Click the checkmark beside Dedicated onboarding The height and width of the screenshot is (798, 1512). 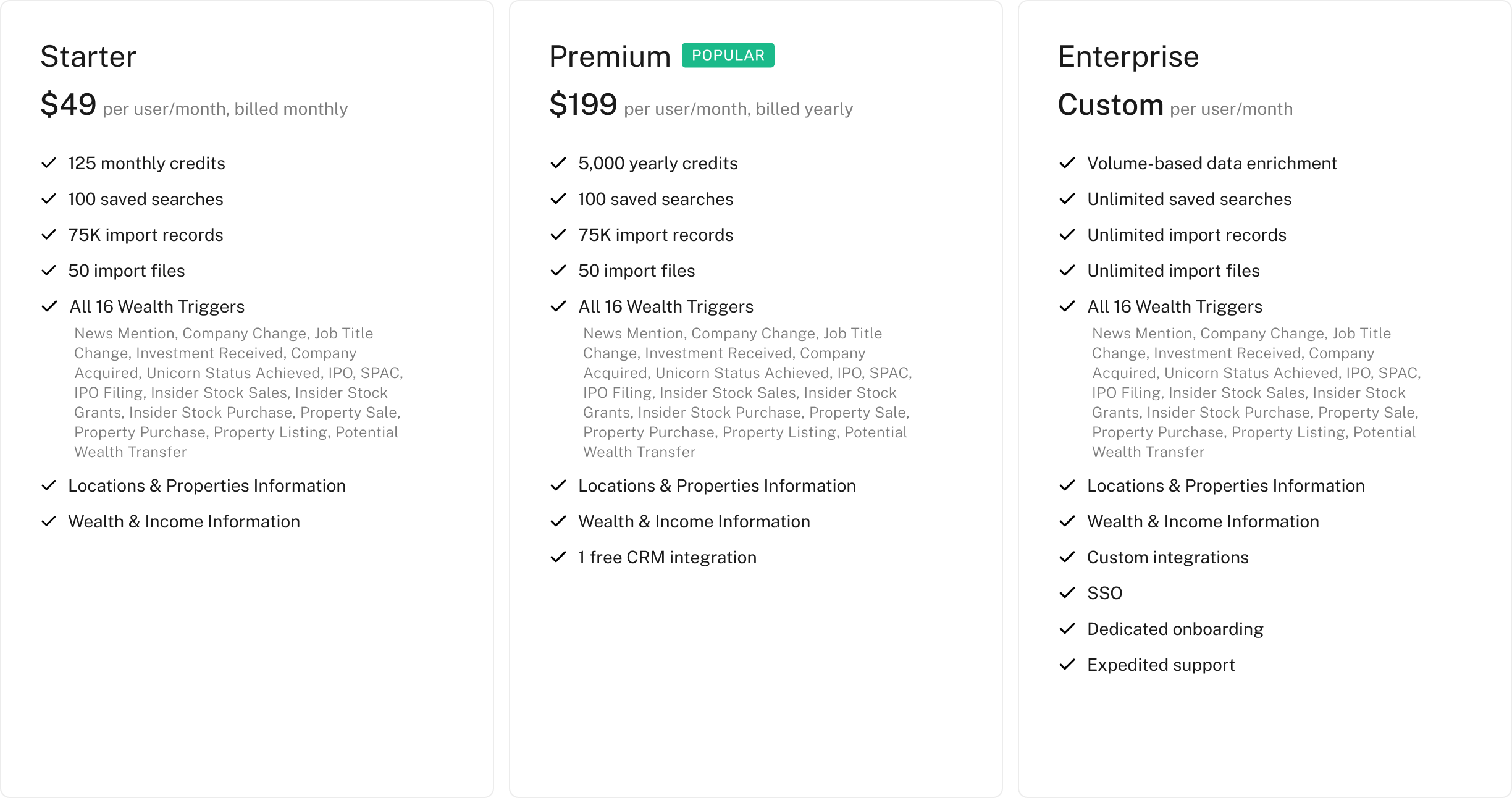[1067, 629]
